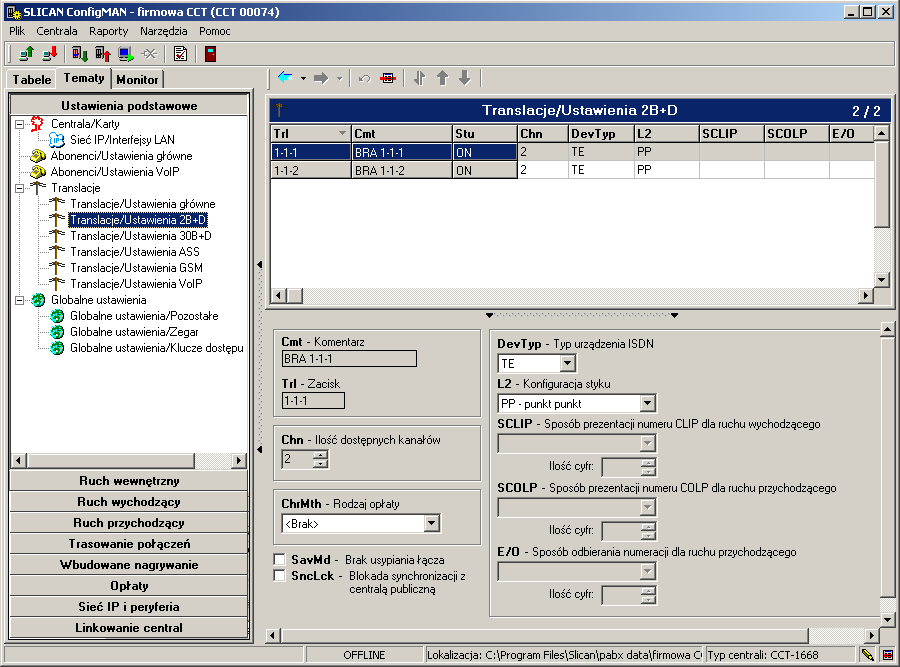Click the pencil icon in the status bar

[867, 654]
